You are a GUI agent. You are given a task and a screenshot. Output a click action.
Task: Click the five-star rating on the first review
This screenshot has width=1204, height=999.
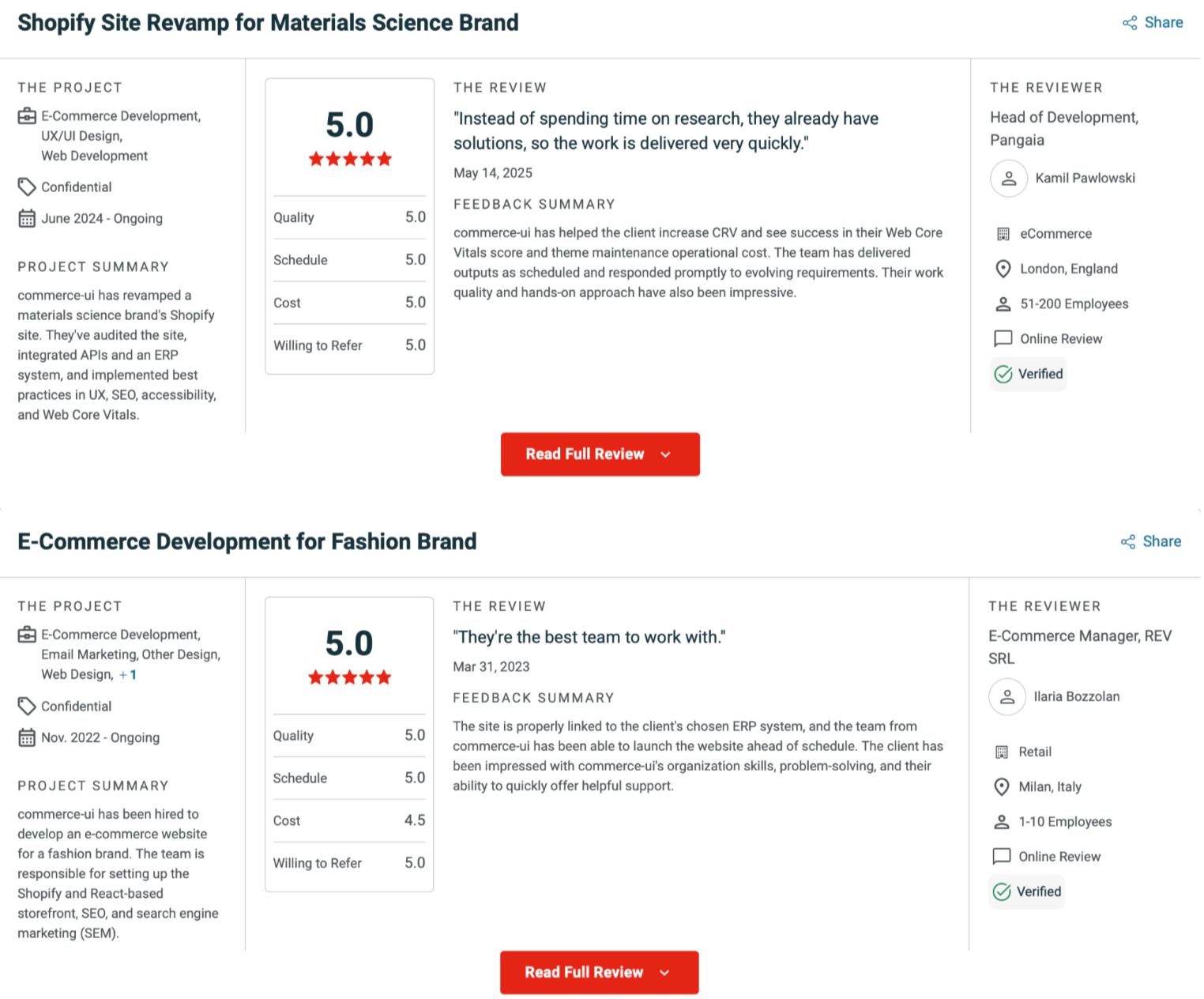click(350, 160)
